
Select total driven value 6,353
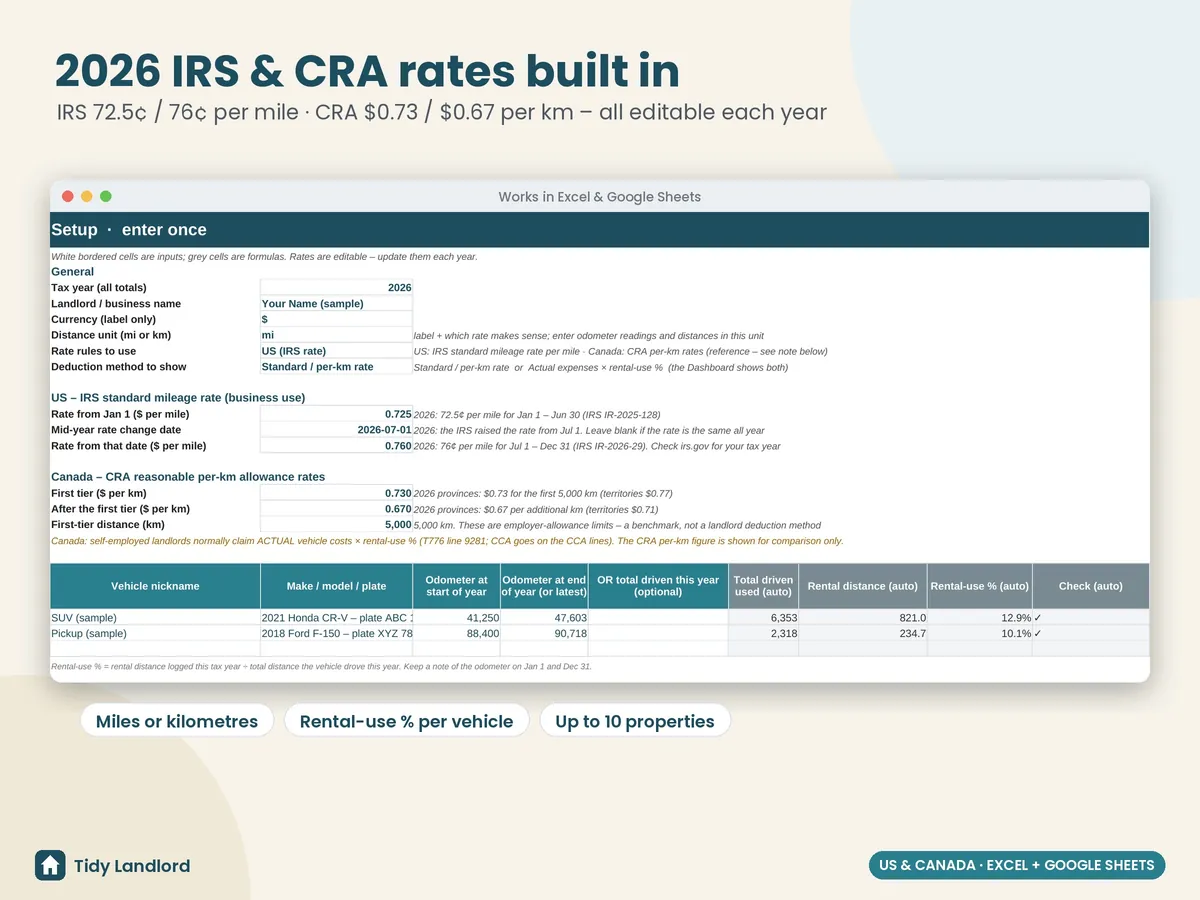[763, 618]
